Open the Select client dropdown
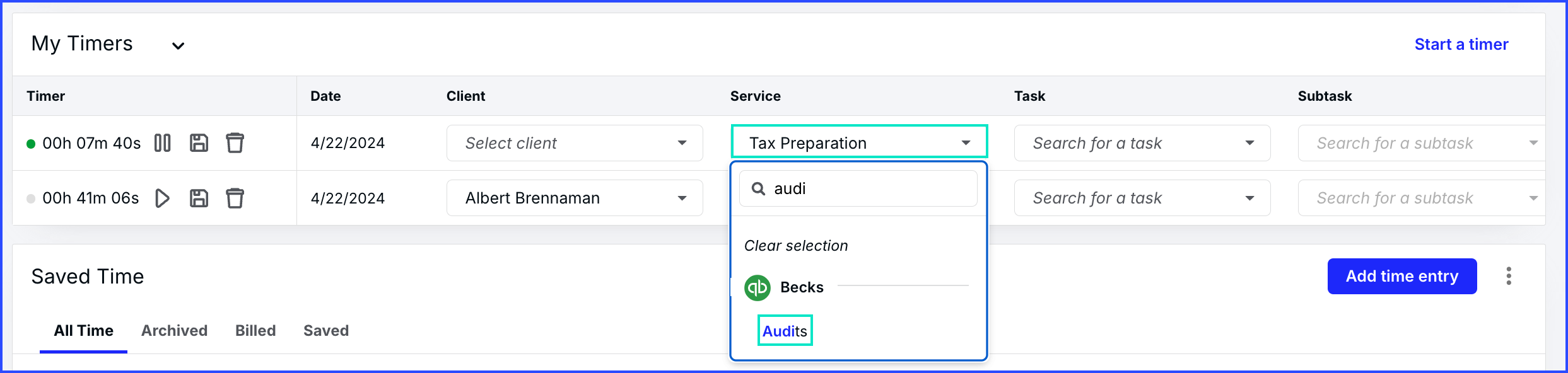The width and height of the screenshot is (1568, 373). (575, 143)
